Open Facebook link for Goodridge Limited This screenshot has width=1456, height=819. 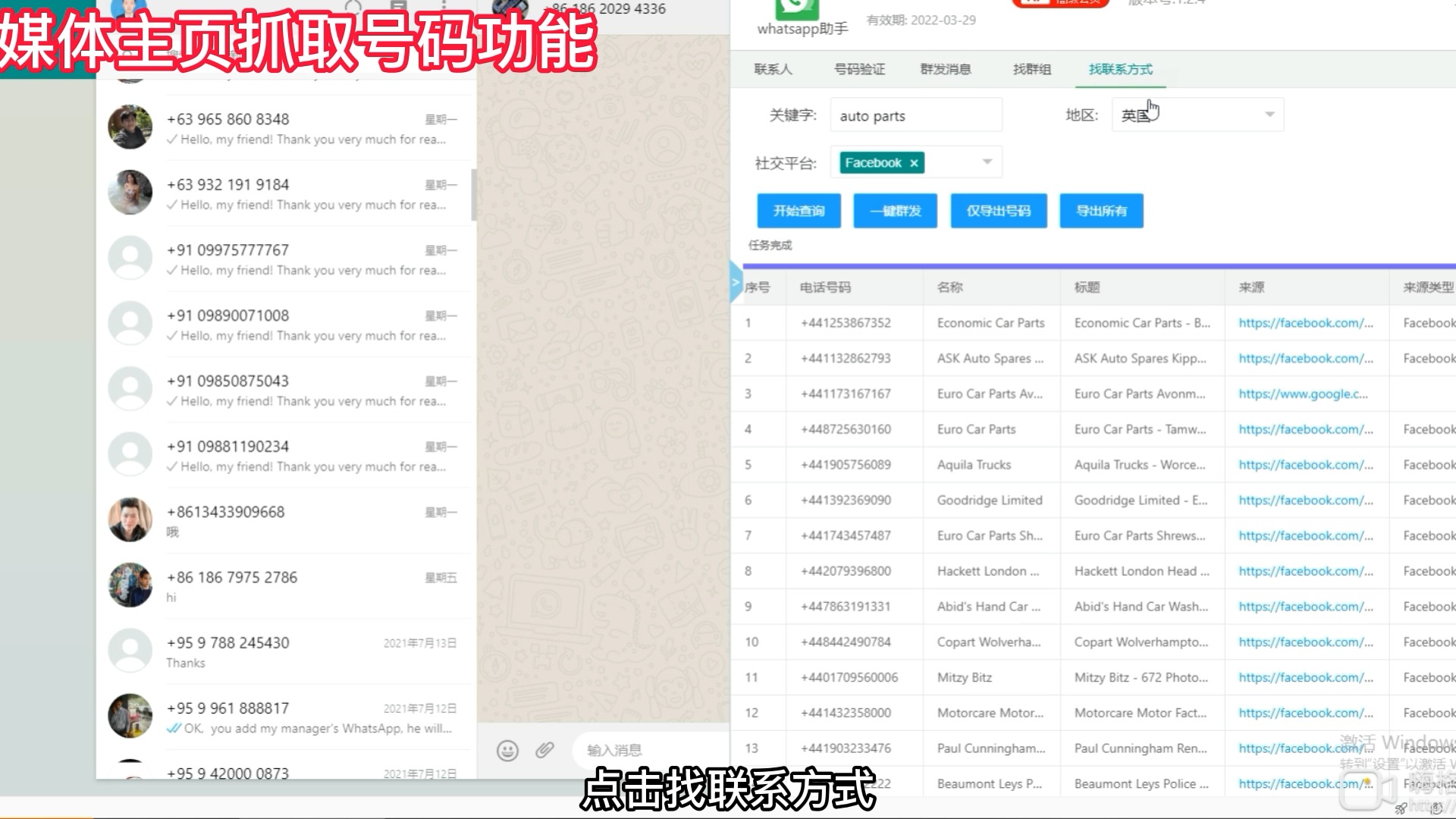pos(1305,500)
